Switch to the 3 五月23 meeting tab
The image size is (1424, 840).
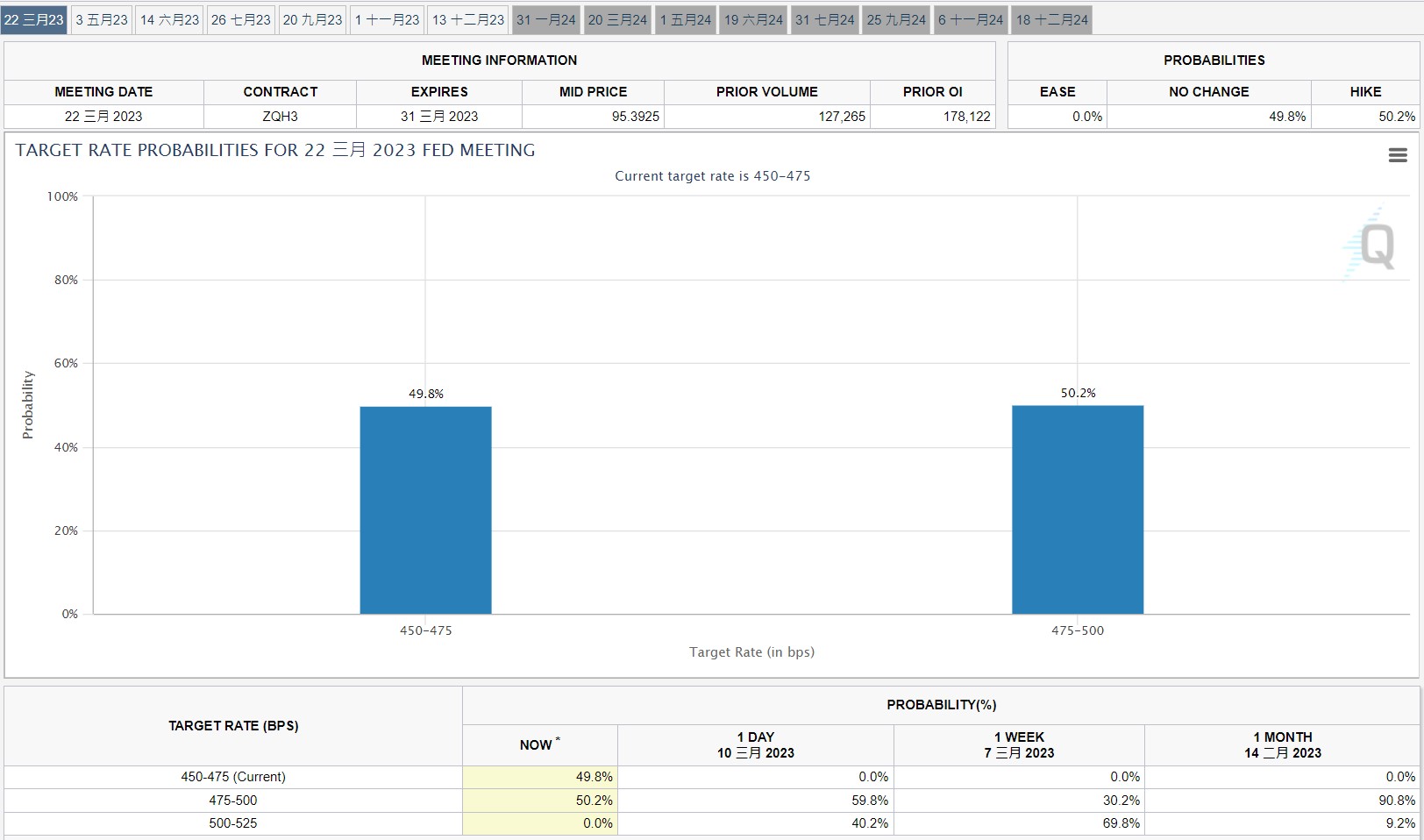(102, 20)
